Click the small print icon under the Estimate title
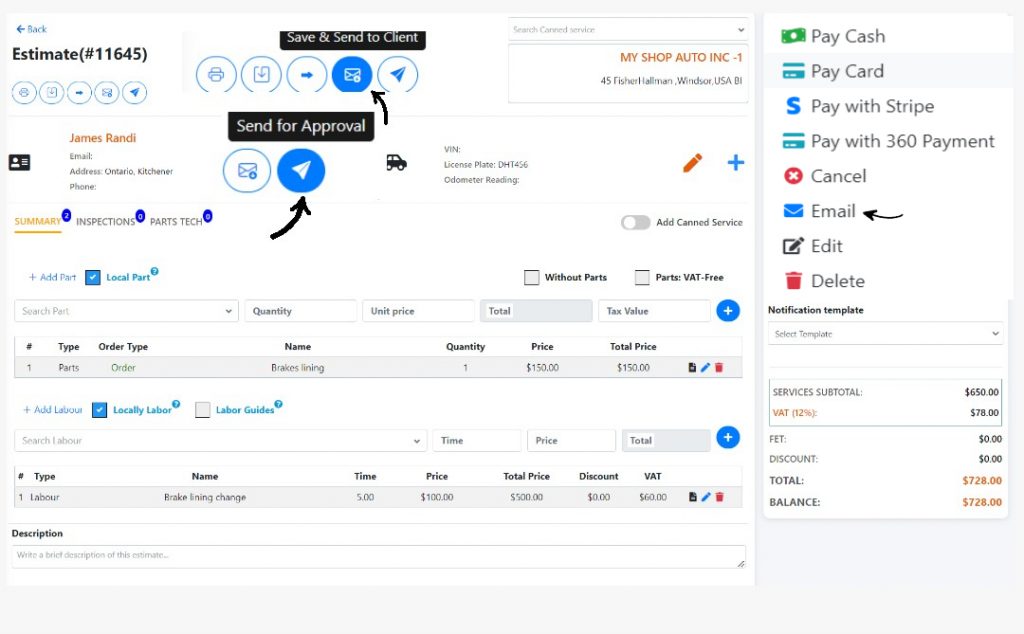The width and height of the screenshot is (1024, 634). (x=24, y=93)
